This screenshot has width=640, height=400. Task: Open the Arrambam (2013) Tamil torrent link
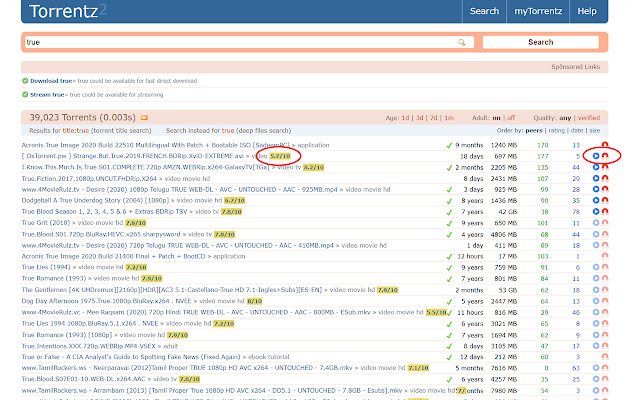coord(212,391)
